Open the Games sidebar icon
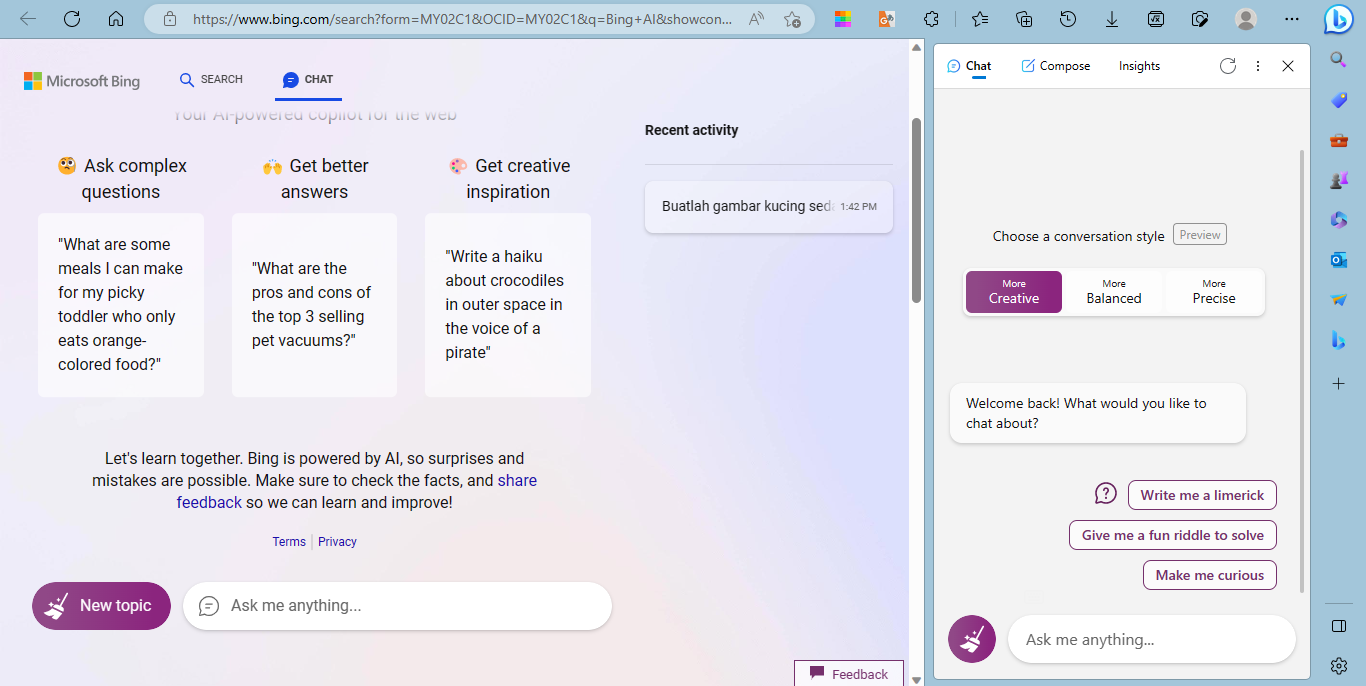 pyautogui.click(x=1339, y=179)
